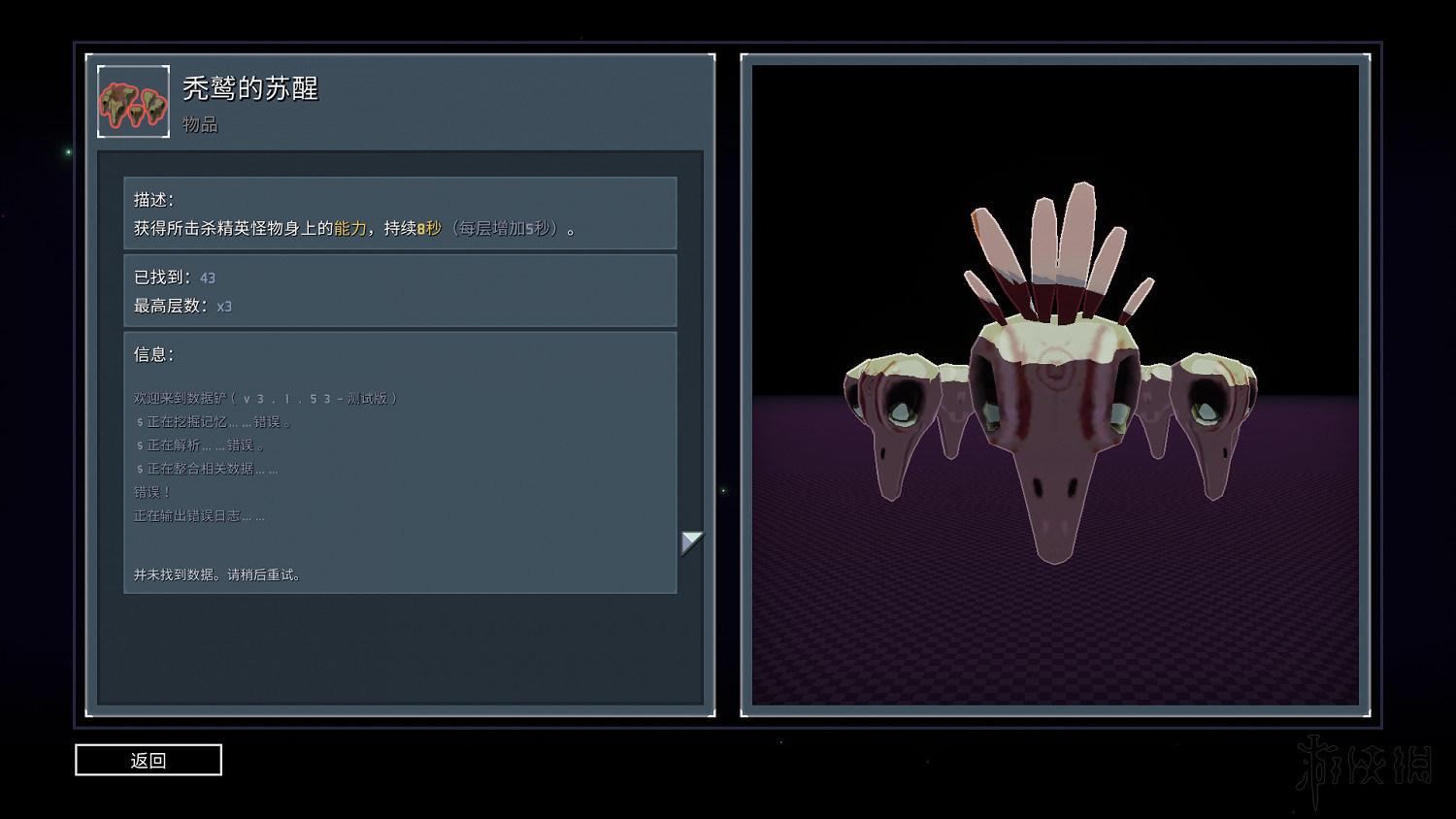This screenshot has width=1456, height=819.
Task: Click the yellow 8秒 duration text
Action: point(429,228)
